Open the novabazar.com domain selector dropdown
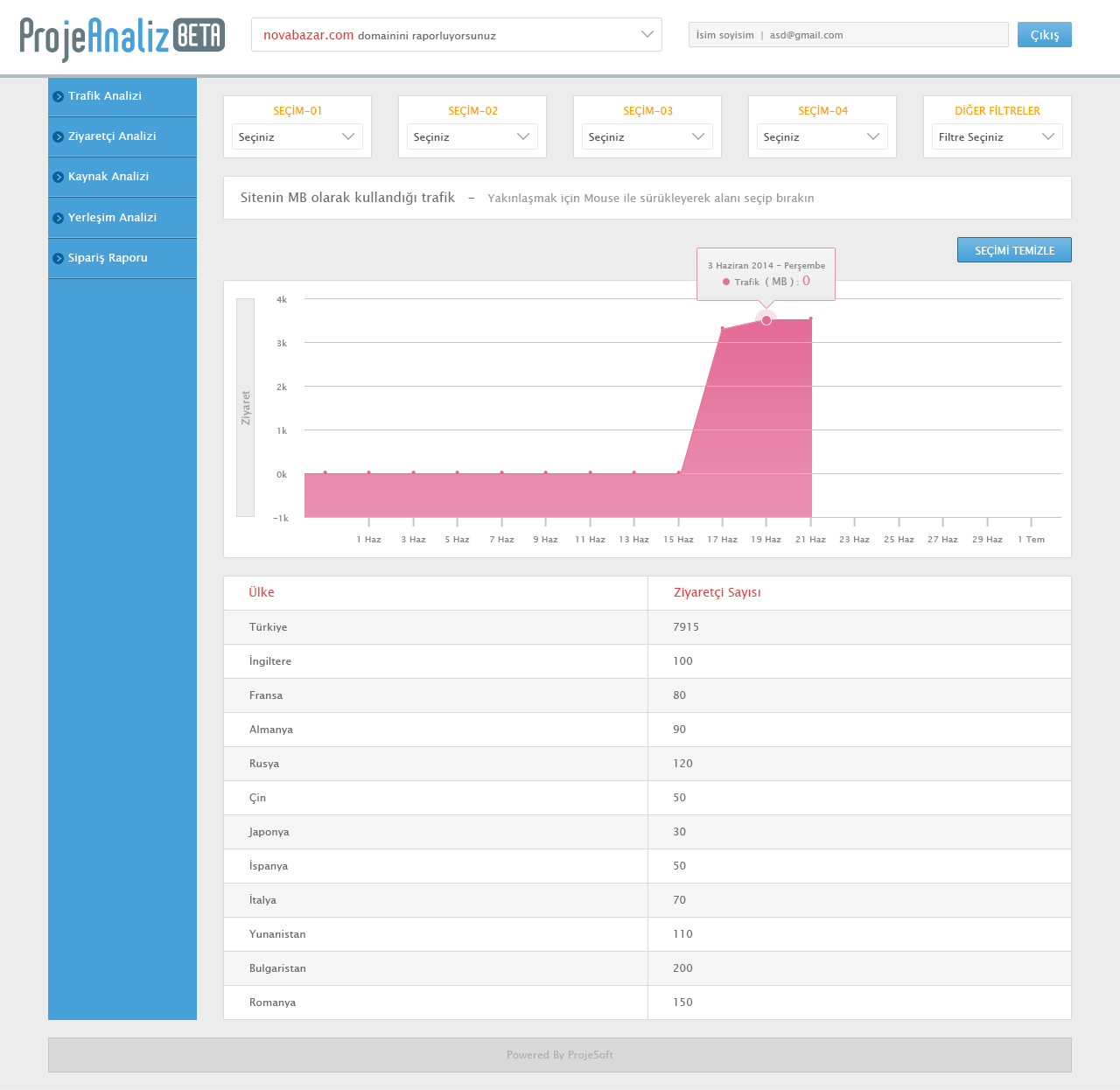 click(x=456, y=35)
